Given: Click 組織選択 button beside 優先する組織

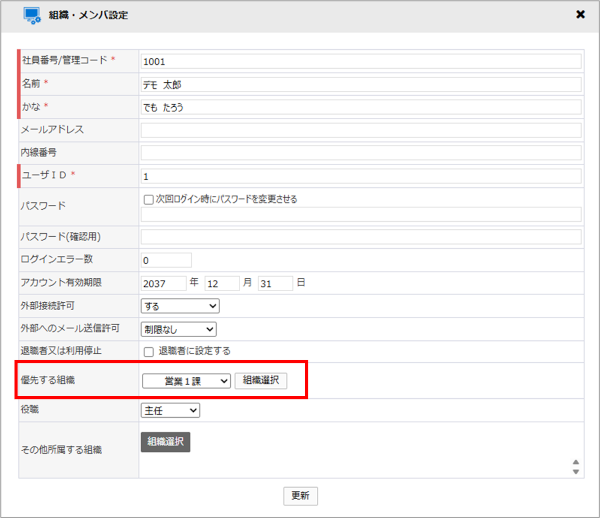Looking at the screenshot, I should 261,381.
